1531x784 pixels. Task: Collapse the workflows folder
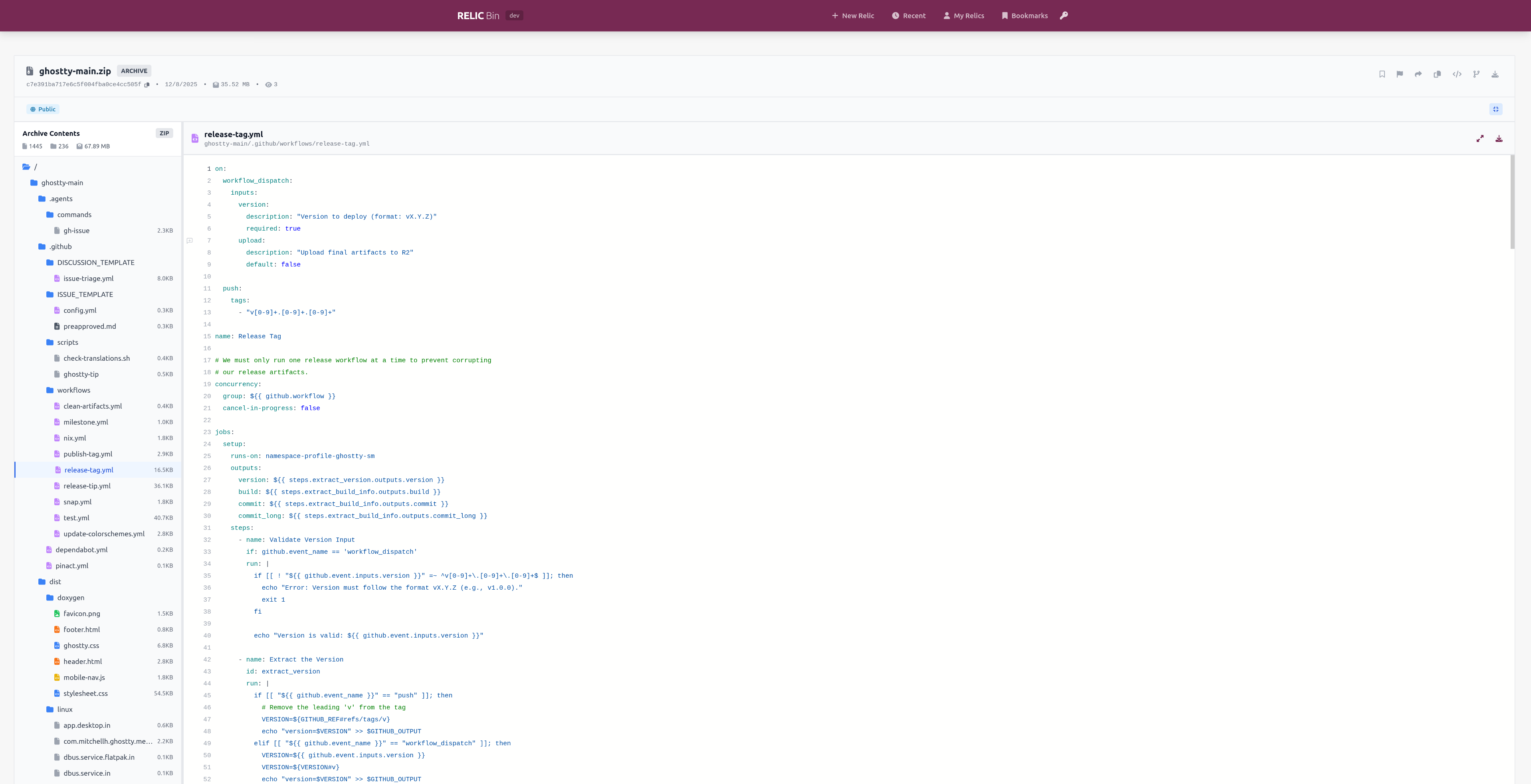pos(97,390)
